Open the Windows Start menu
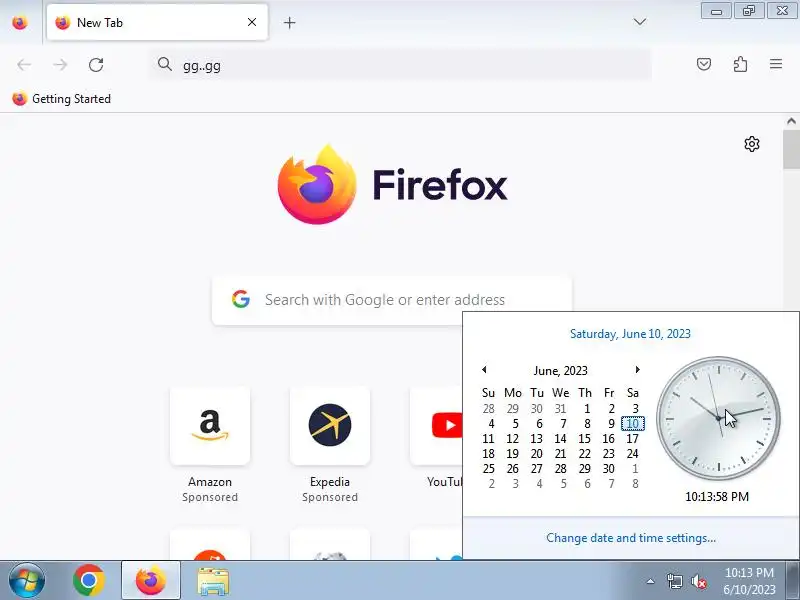 pyautogui.click(x=27, y=580)
